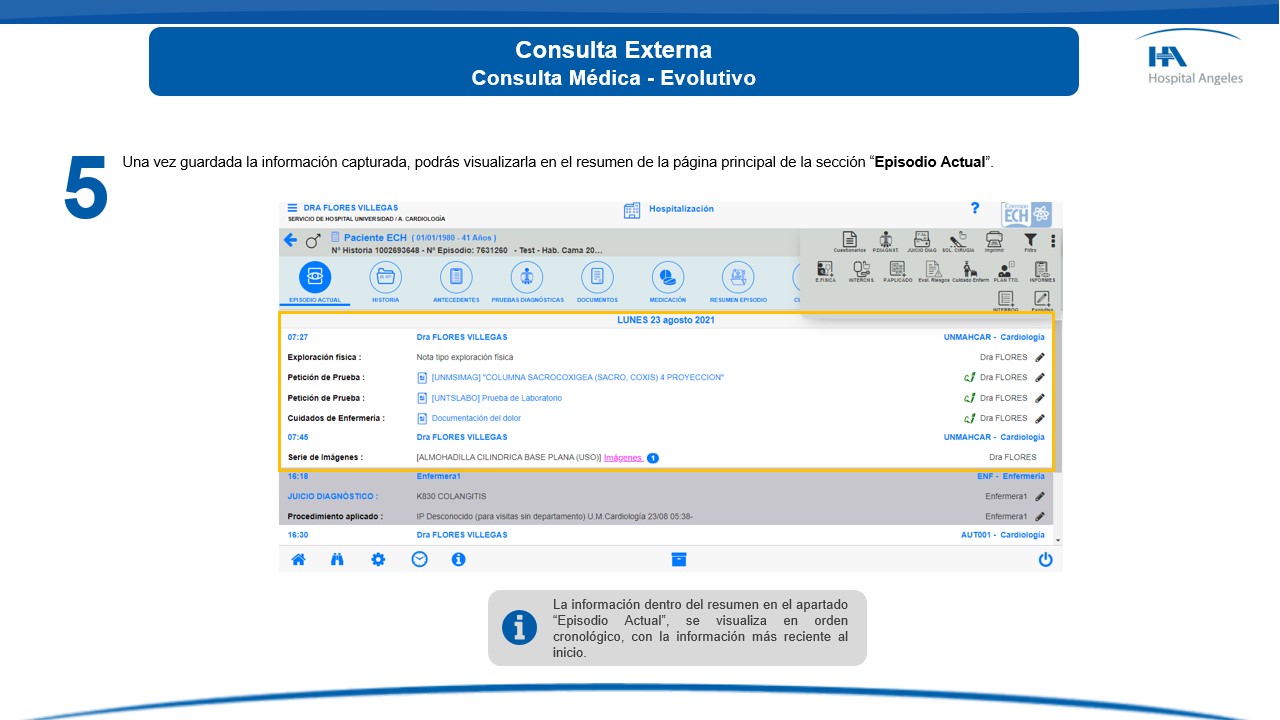Click the power button in bottom bar
Screen dimensions: 1280x720
click(1045, 560)
